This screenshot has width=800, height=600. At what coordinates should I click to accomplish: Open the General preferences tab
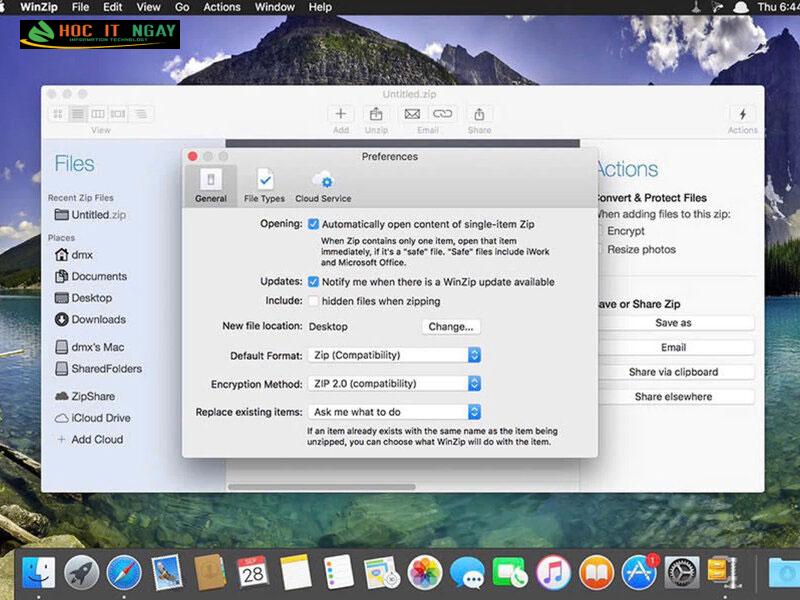coord(211,186)
